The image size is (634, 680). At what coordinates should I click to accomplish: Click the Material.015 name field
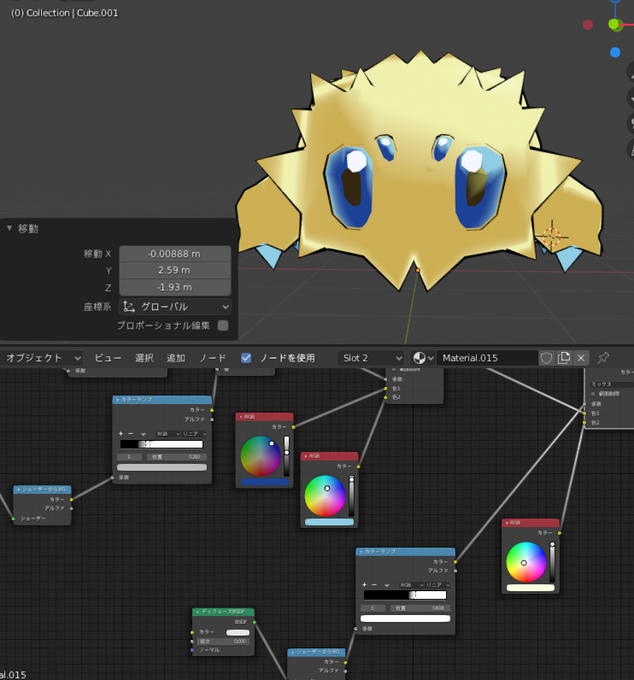487,358
